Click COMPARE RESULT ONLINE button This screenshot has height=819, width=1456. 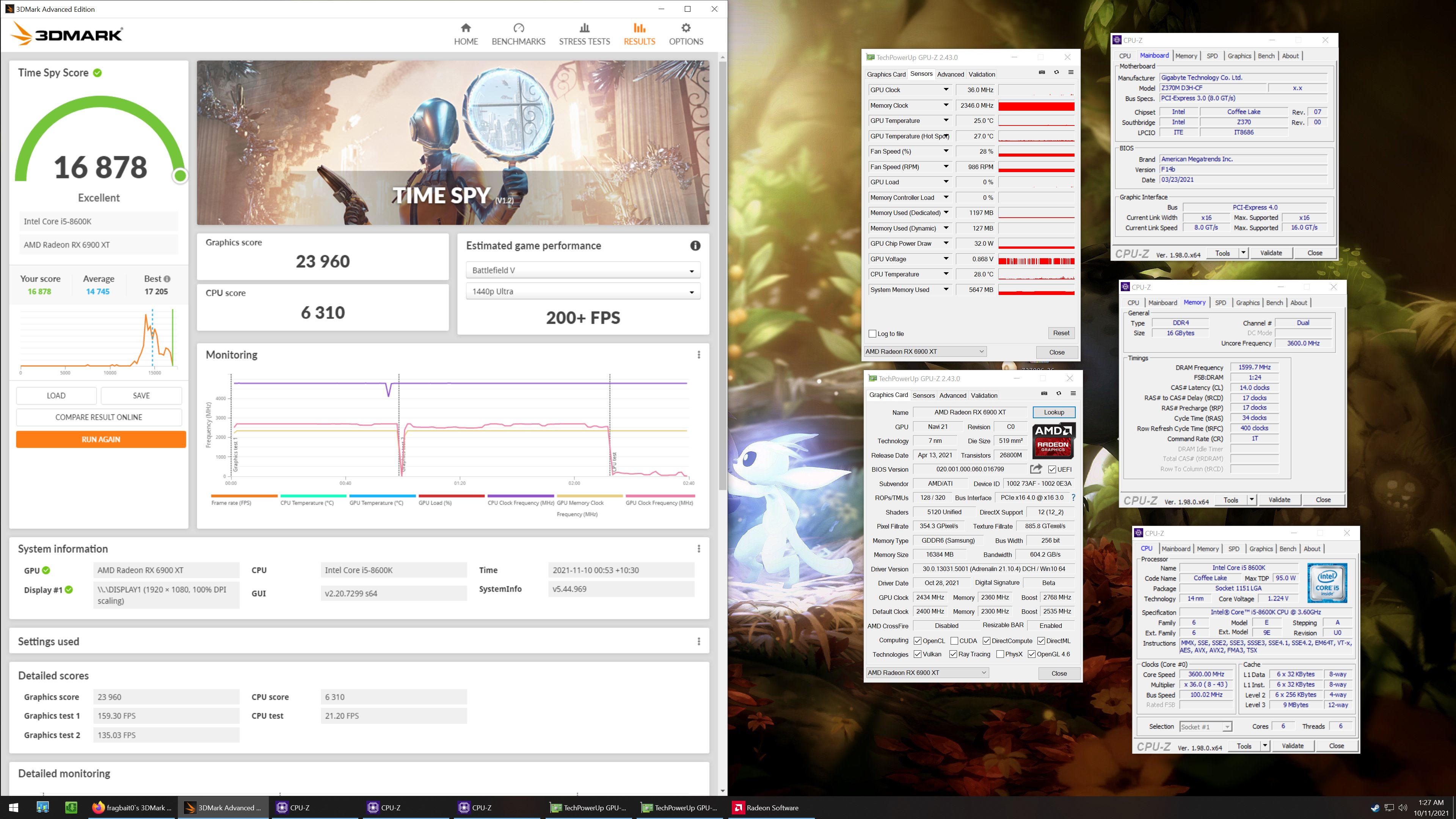tap(99, 417)
